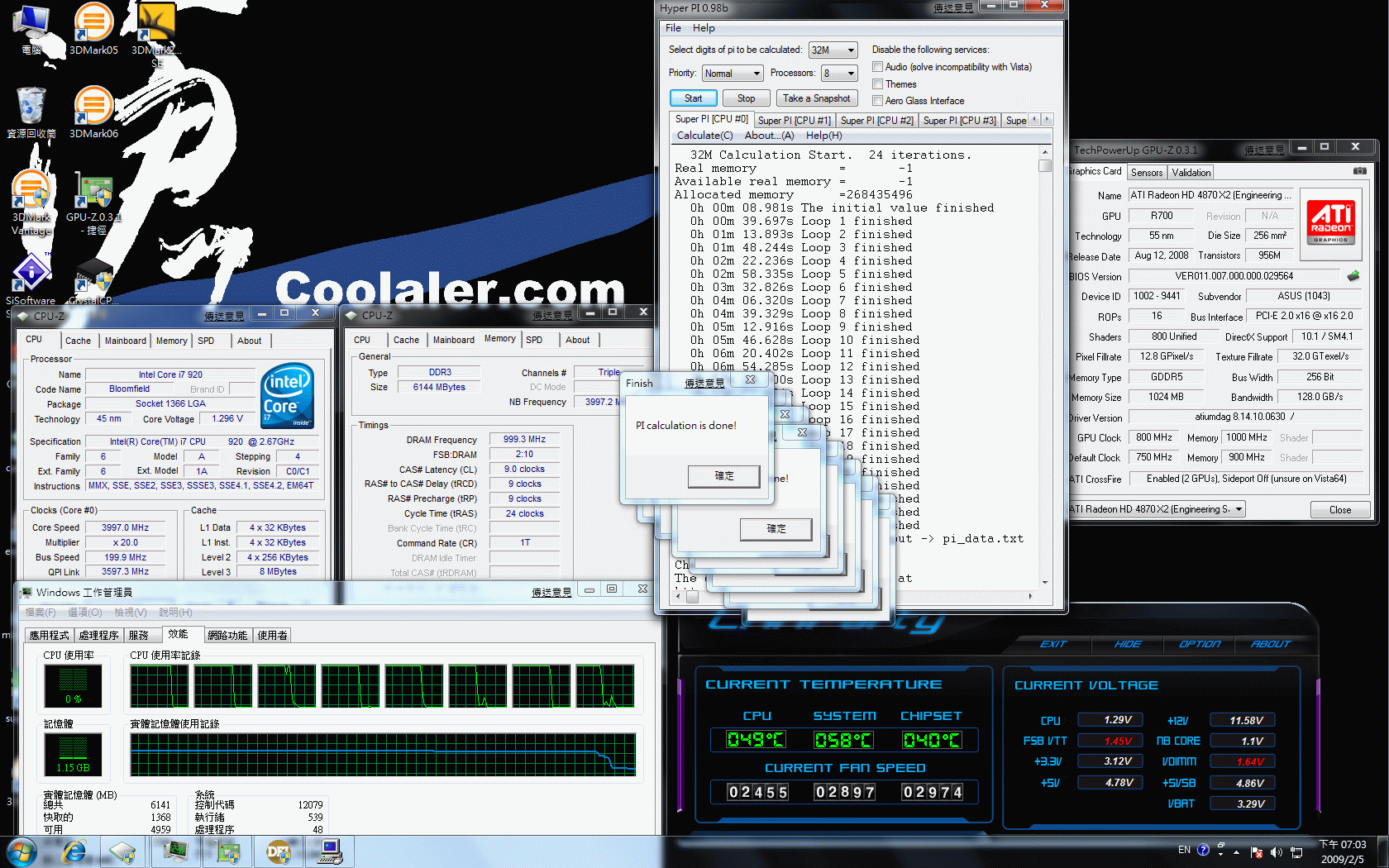Open the Cache tab in left CPU-Z

[x=78, y=341]
